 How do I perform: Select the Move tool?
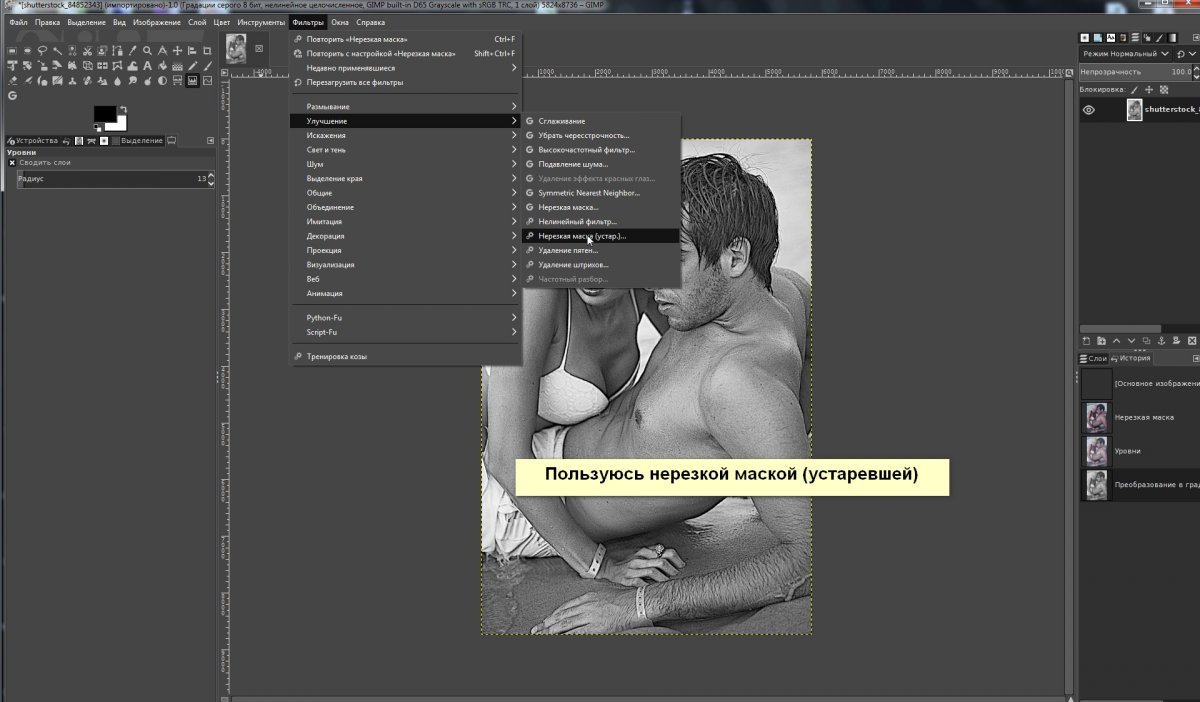177,50
